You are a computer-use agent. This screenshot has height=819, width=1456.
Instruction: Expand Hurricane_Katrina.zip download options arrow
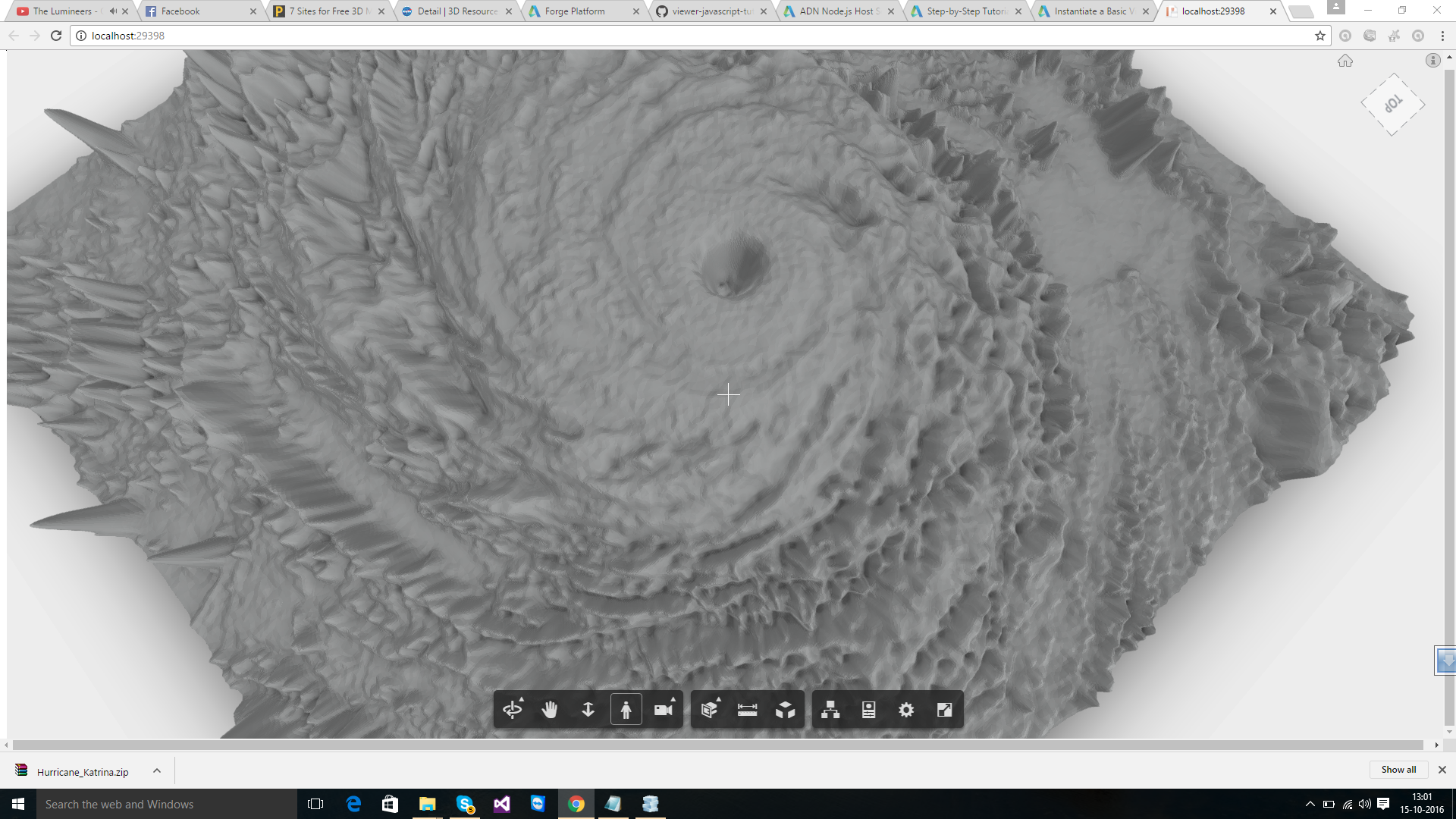(157, 771)
